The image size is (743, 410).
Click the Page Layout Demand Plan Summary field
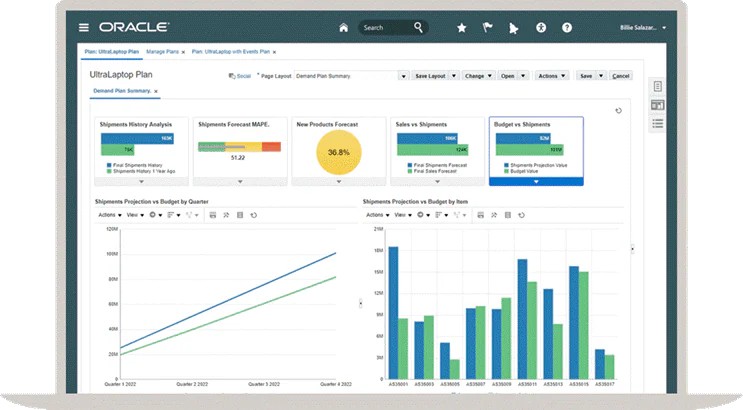(346, 76)
